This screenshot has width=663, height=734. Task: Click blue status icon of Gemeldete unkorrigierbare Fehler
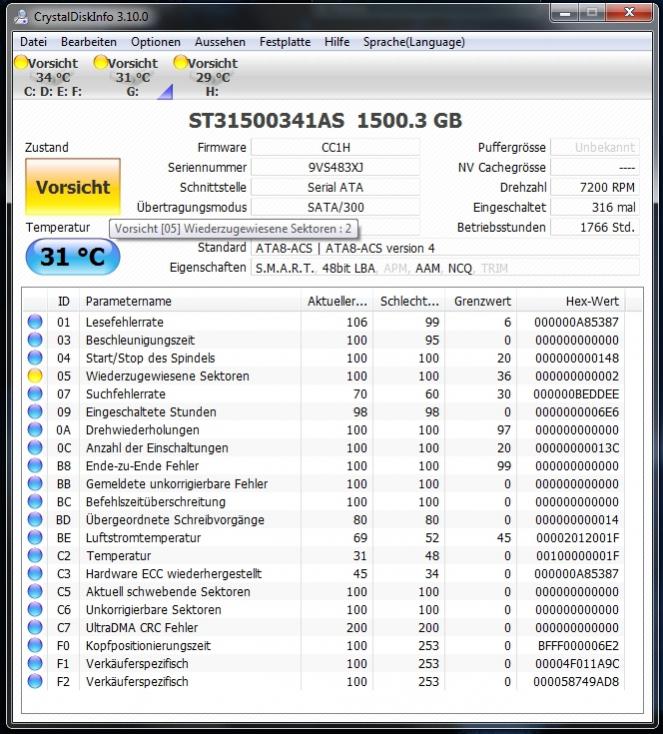point(35,484)
